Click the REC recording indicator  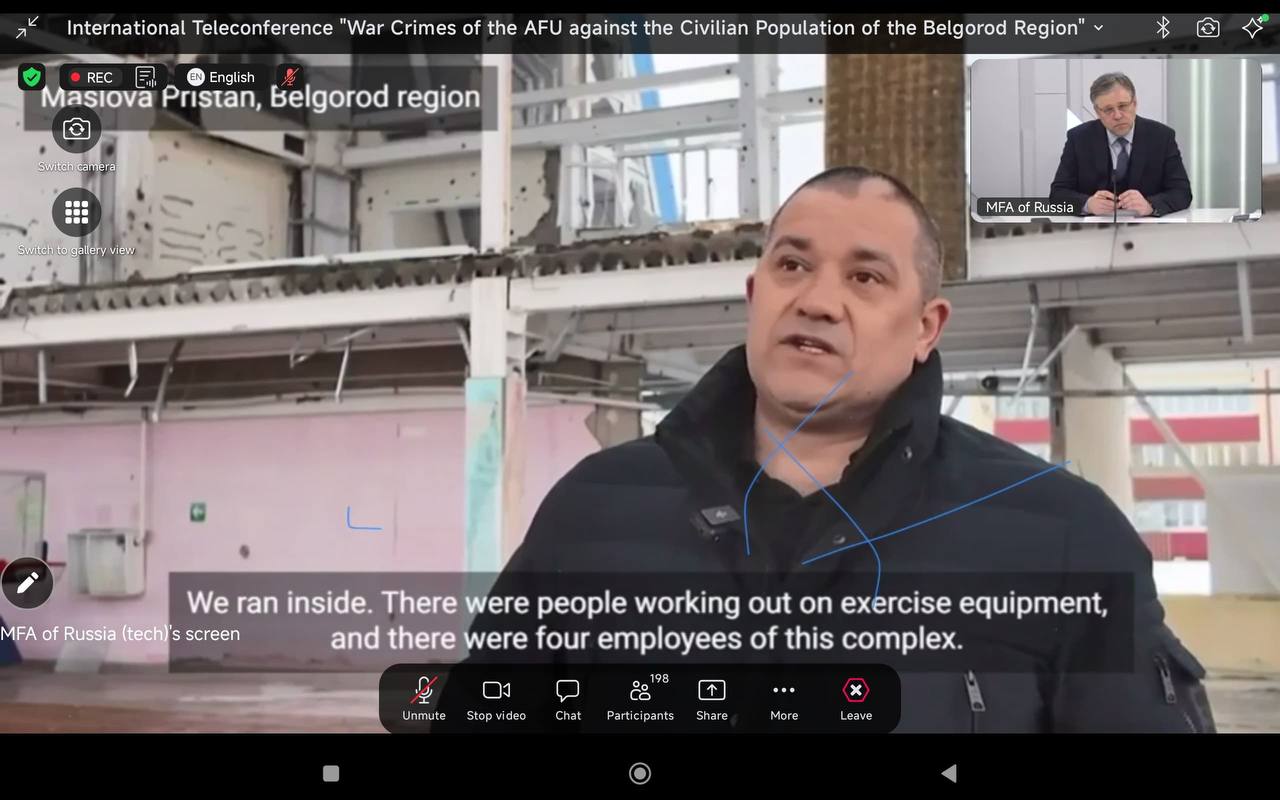point(91,77)
